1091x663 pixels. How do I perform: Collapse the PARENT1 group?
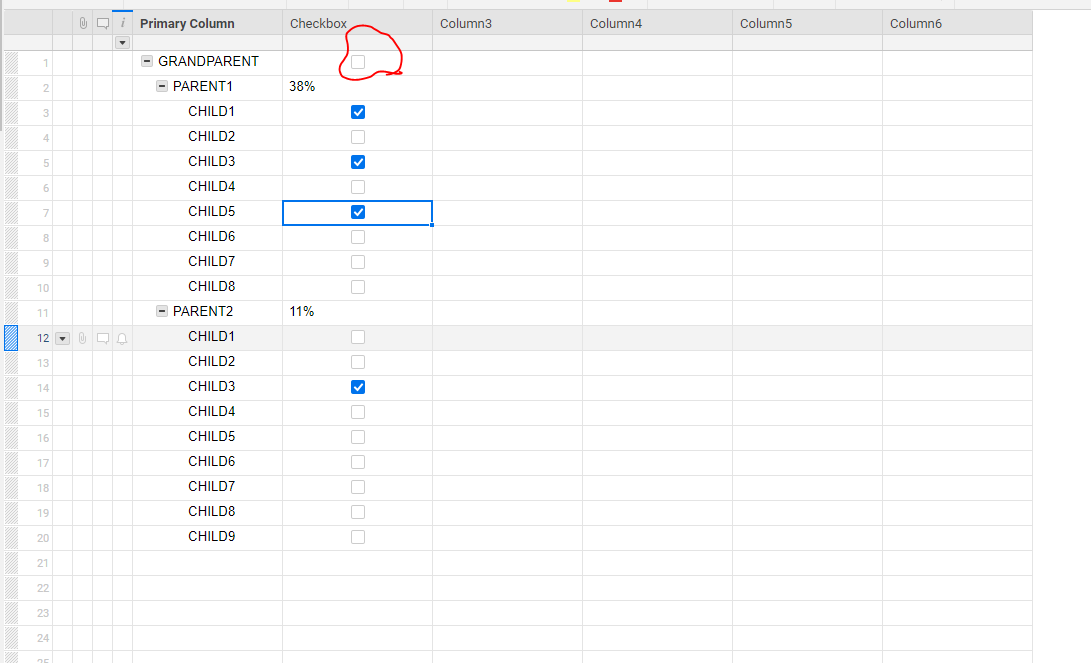pyautogui.click(x=161, y=86)
